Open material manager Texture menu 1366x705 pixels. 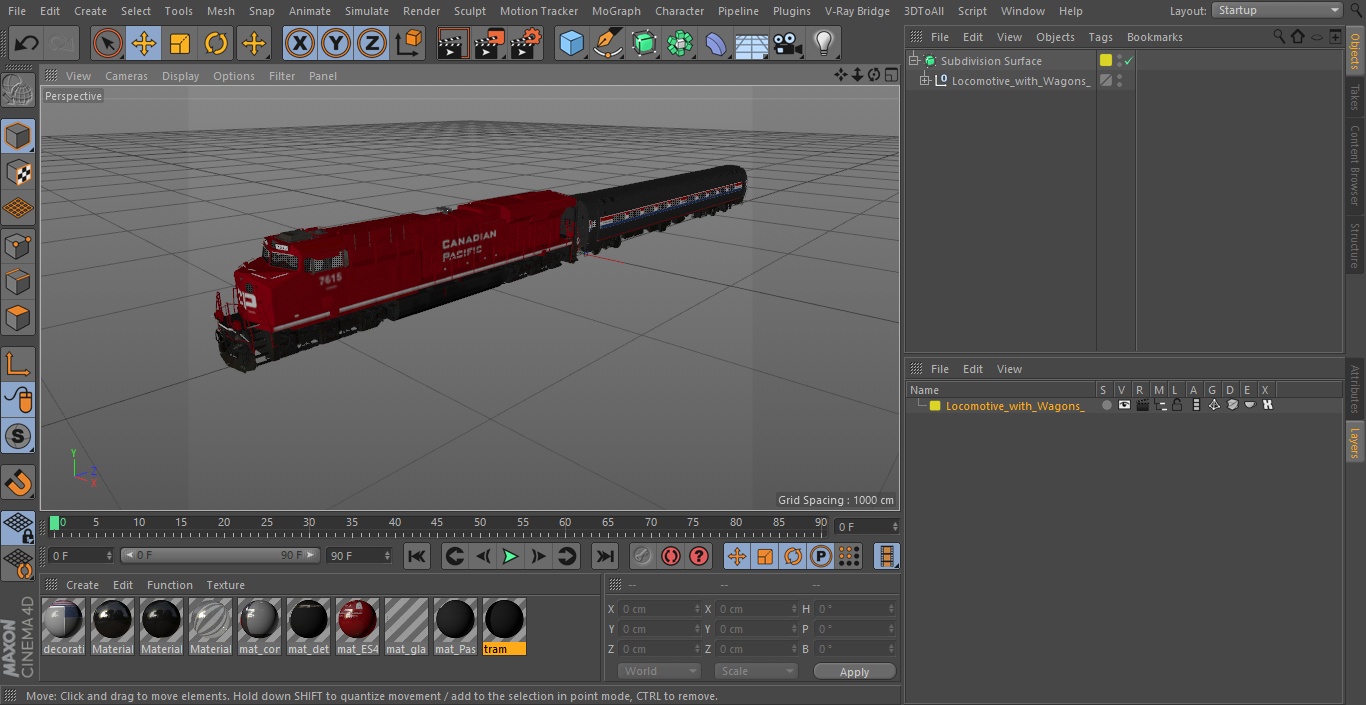(225, 585)
